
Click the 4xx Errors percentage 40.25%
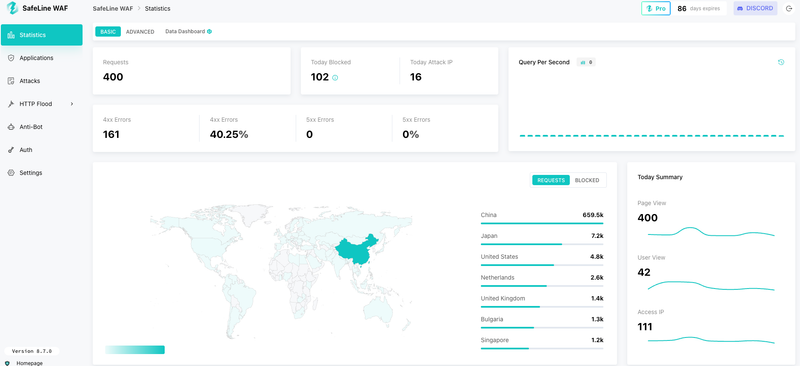pyautogui.click(x=229, y=135)
